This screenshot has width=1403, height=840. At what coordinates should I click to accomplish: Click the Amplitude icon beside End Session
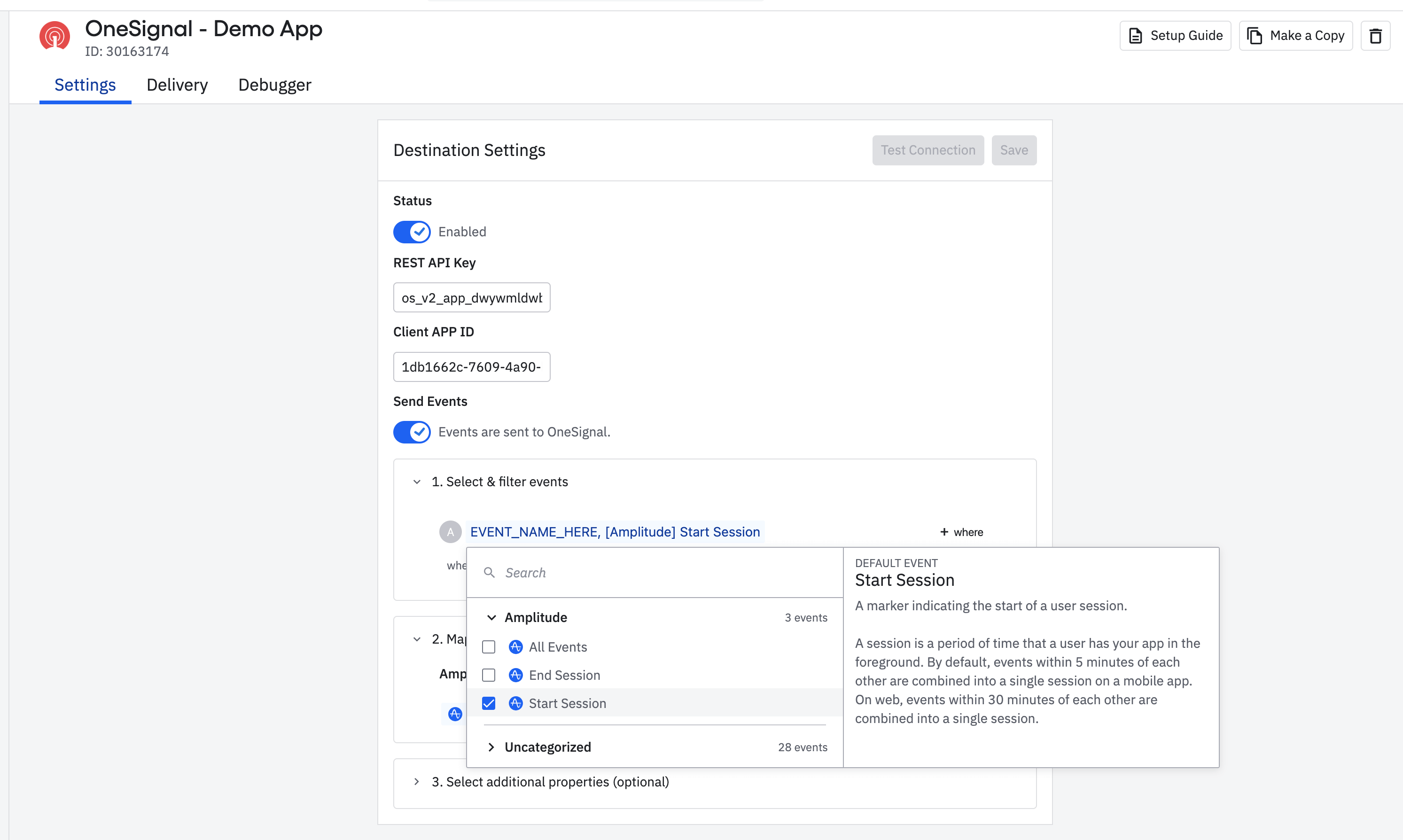515,675
